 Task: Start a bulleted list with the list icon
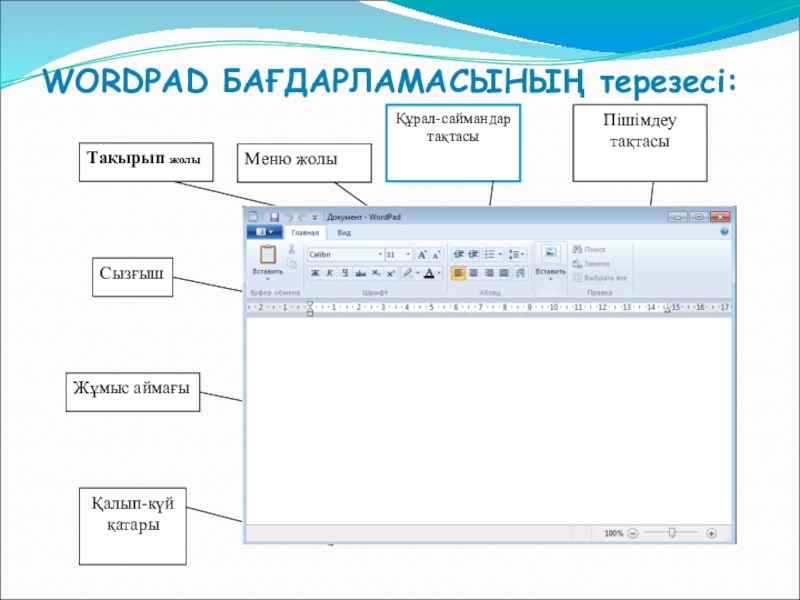pos(489,254)
